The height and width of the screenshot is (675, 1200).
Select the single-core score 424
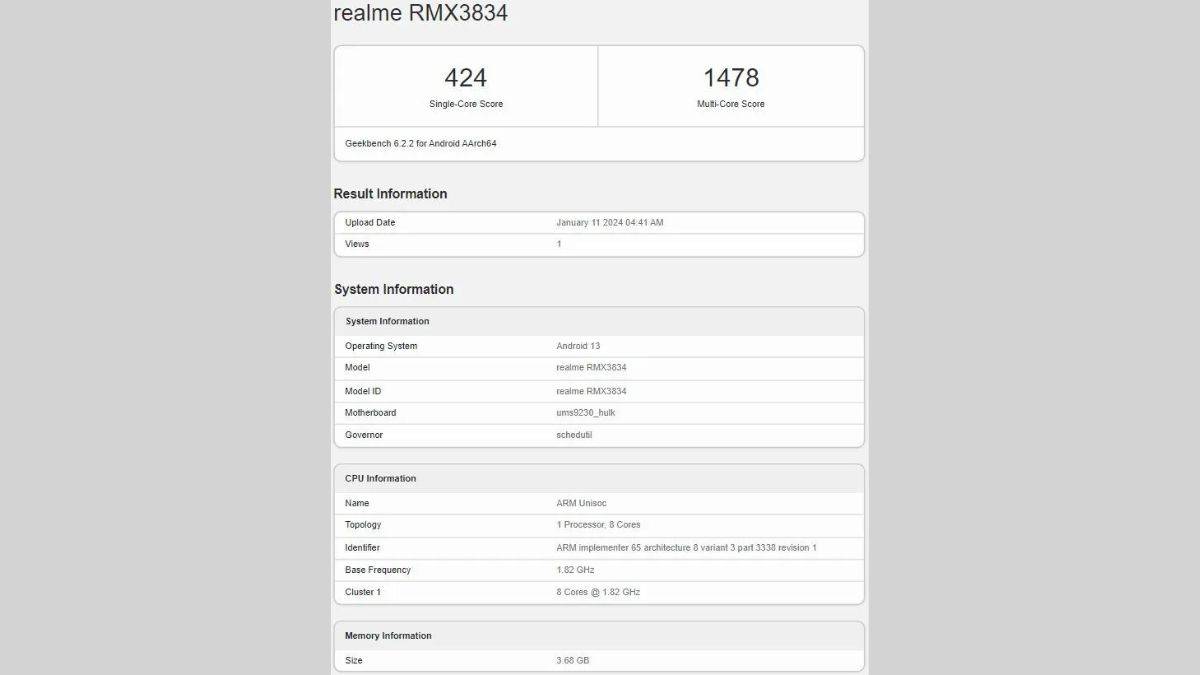tap(466, 77)
